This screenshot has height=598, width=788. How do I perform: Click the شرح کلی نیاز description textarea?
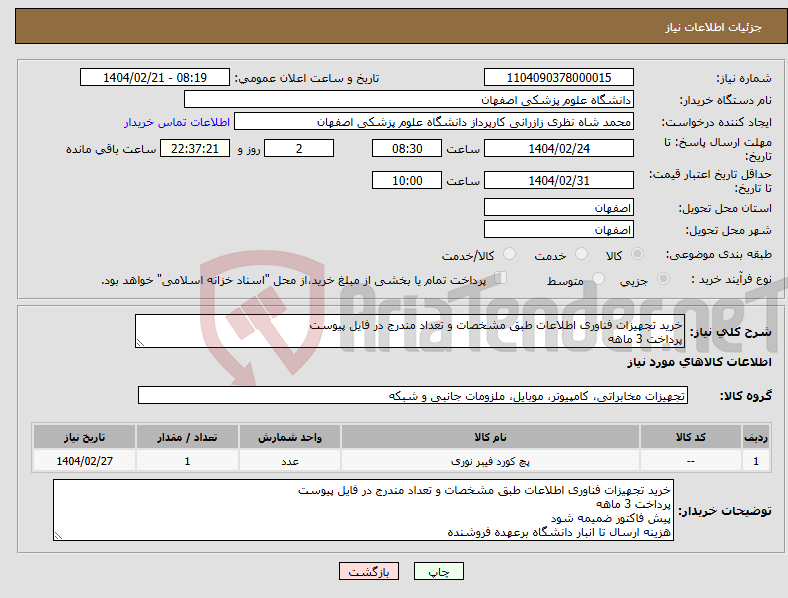click(x=410, y=331)
